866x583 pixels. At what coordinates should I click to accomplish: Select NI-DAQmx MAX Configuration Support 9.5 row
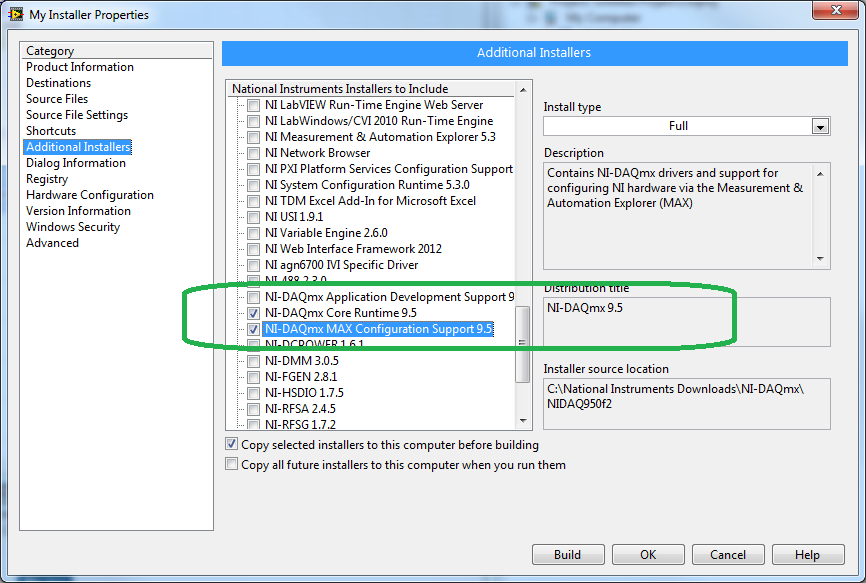[x=378, y=329]
